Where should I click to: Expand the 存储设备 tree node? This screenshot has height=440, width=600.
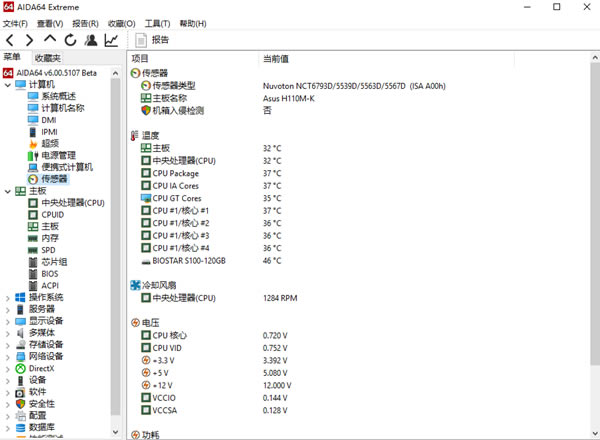tap(7, 344)
